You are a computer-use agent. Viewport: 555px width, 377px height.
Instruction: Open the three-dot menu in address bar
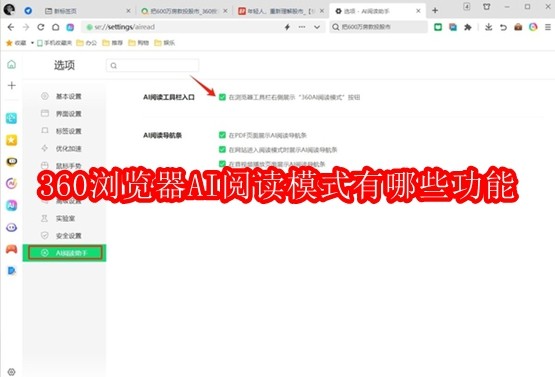(302, 27)
